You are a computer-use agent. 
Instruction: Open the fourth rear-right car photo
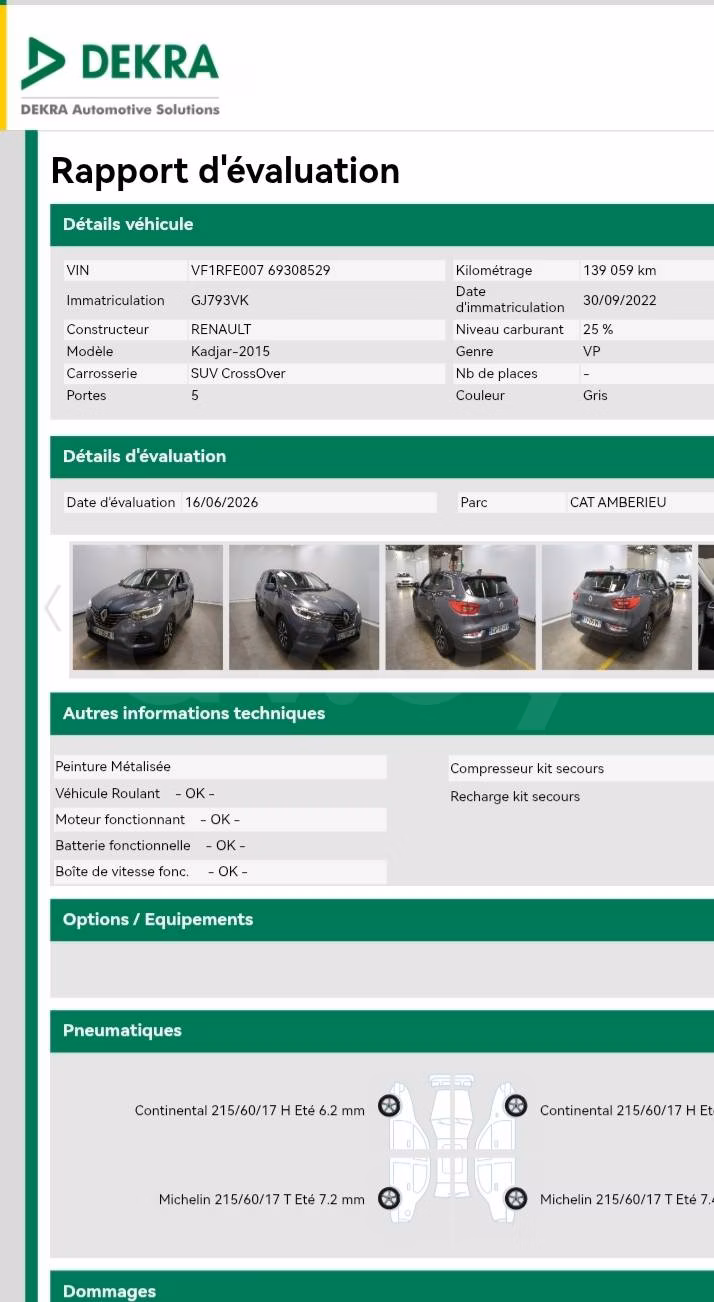pos(617,607)
